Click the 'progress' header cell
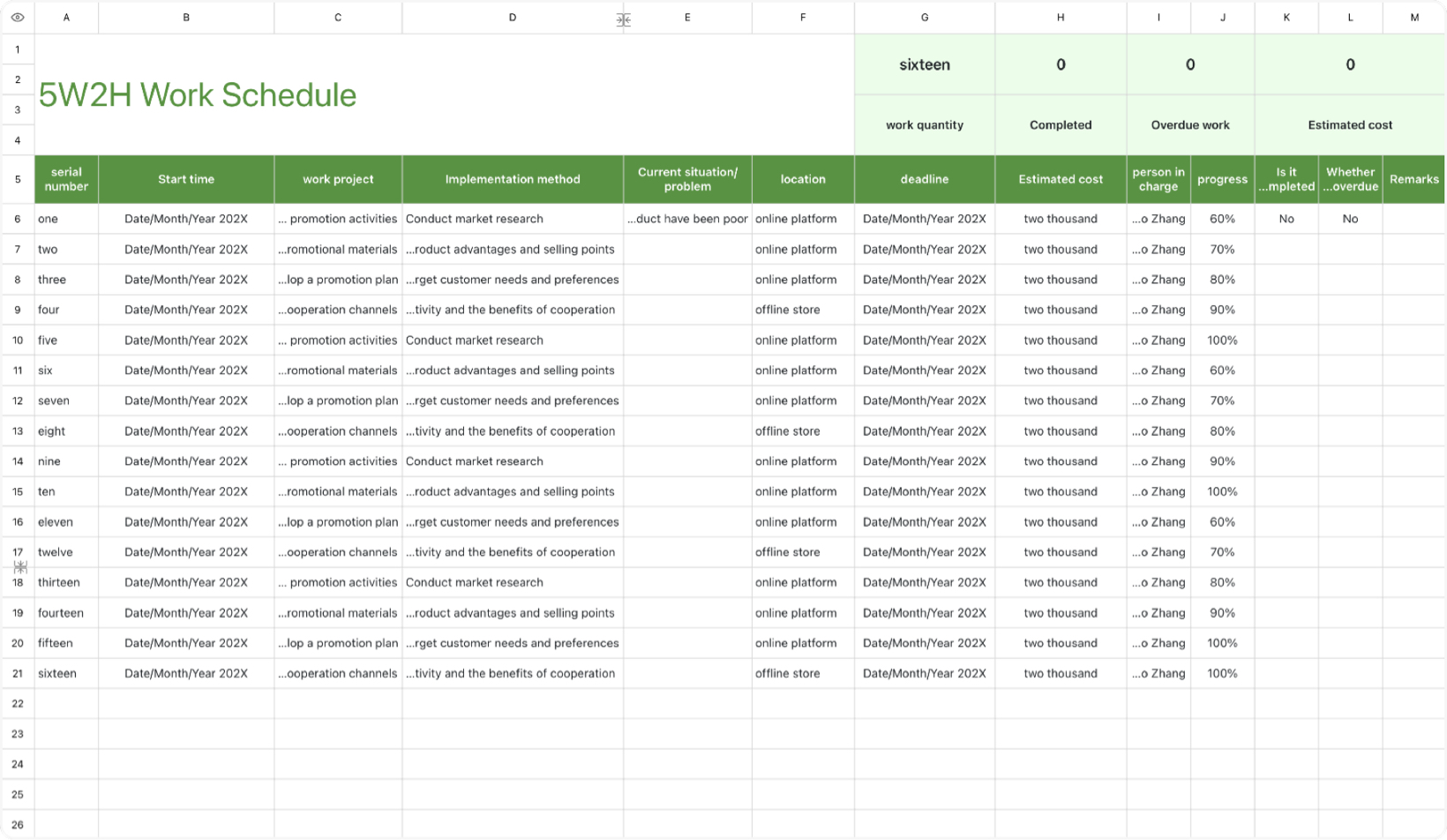Screen dimensions: 1447x840 coord(1222,179)
